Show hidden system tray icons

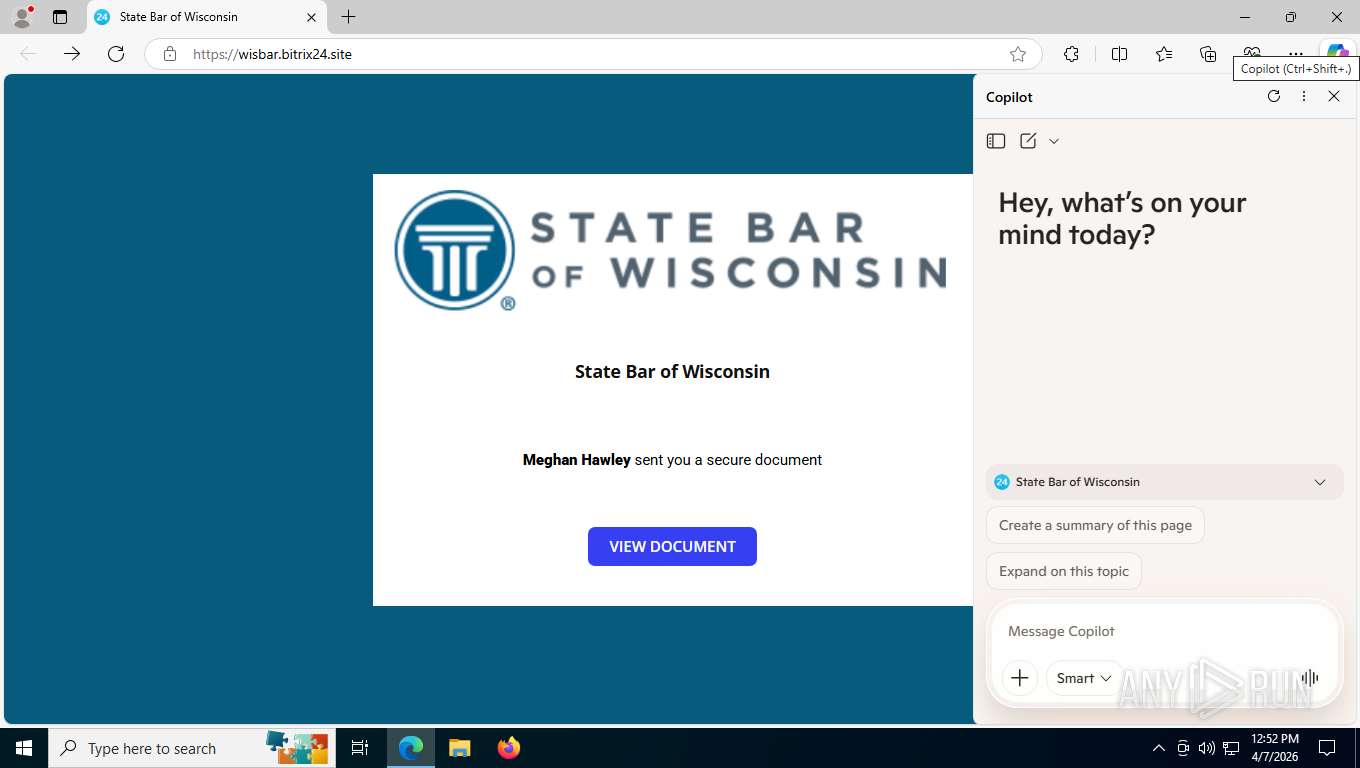[x=1158, y=748]
